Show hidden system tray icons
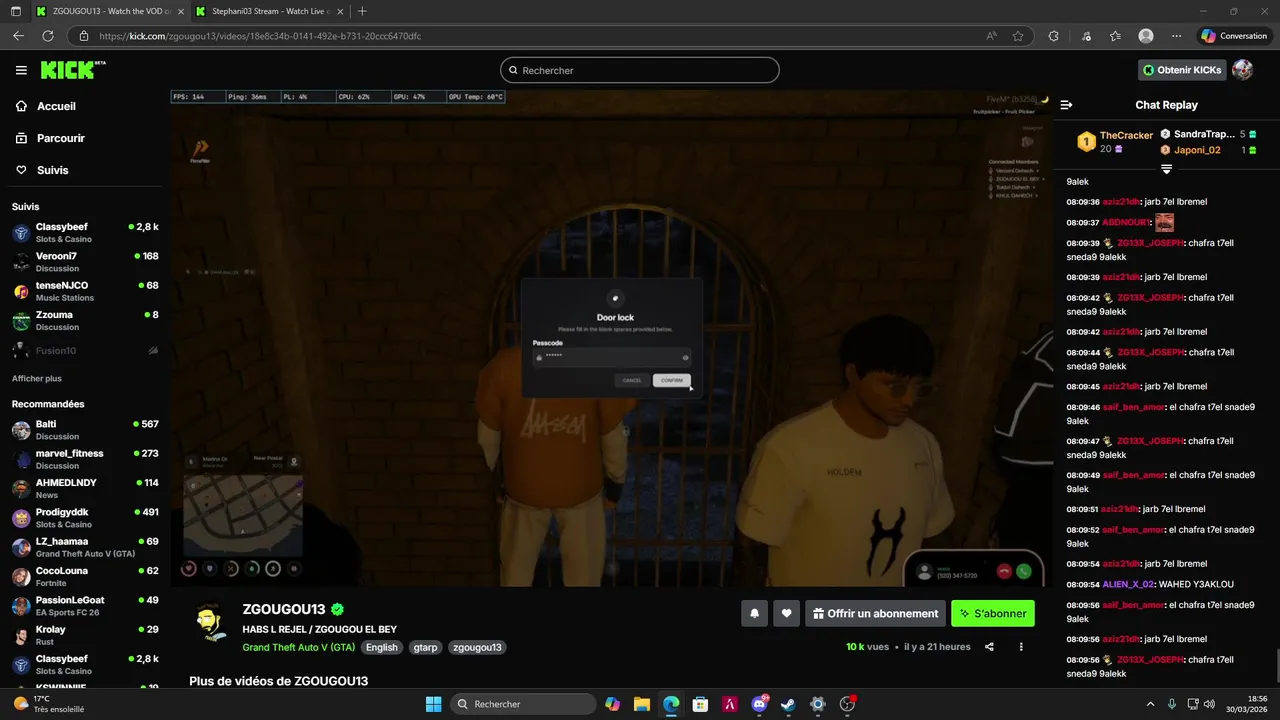Screen dimensions: 1280x720 tap(1150, 704)
